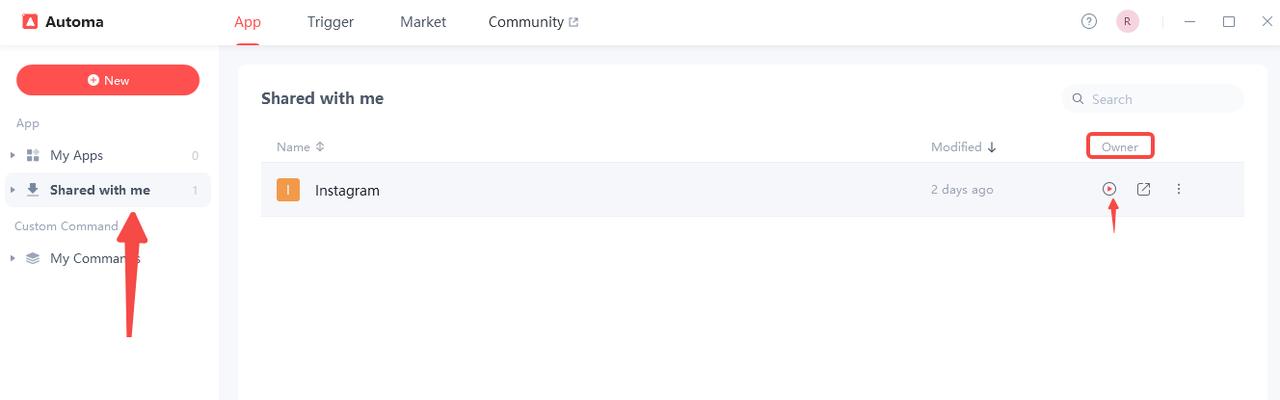Open the Community external link tab

[x=533, y=22]
